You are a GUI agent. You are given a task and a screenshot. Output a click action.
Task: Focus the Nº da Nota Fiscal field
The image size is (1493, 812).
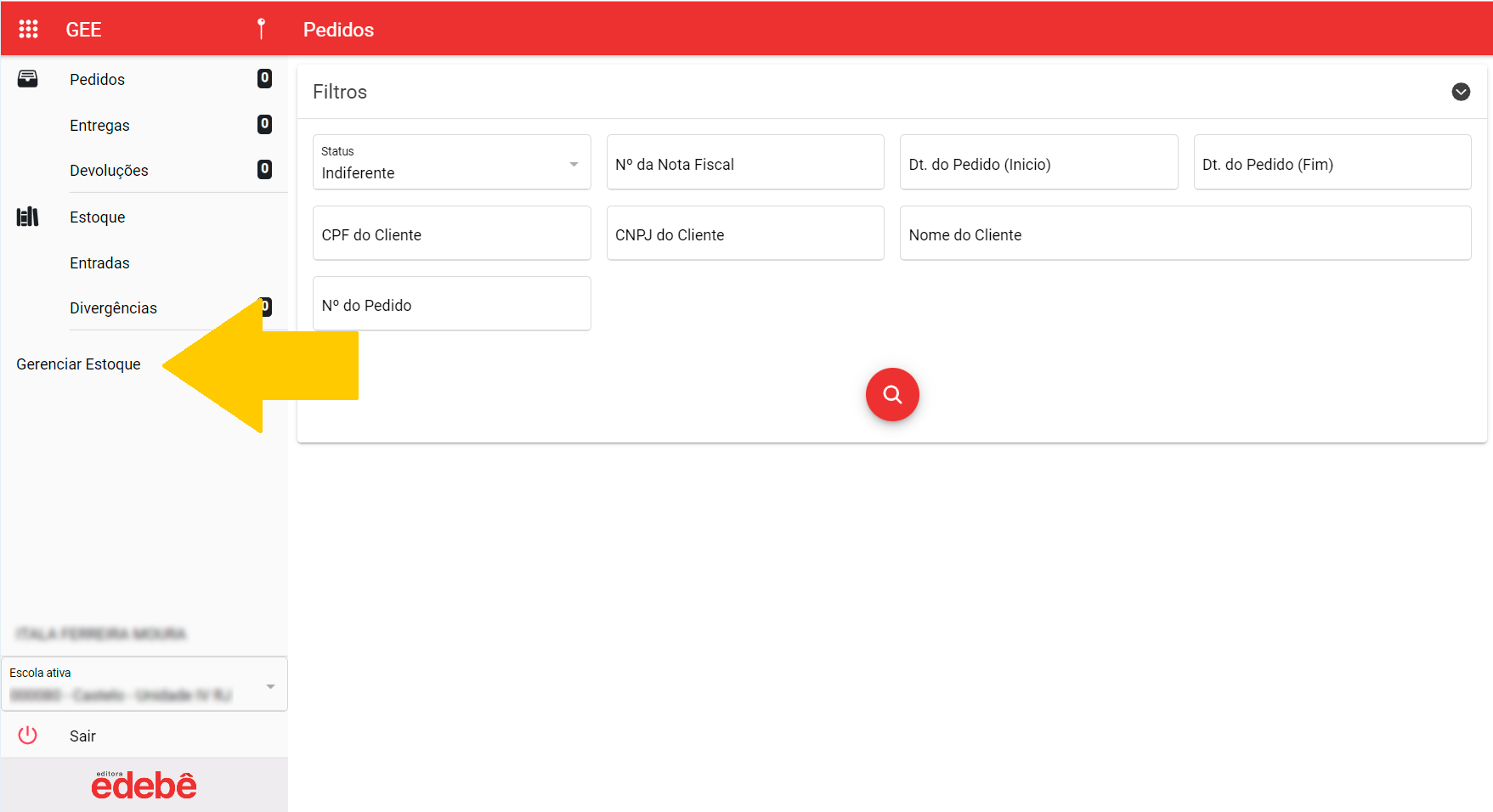click(x=745, y=162)
